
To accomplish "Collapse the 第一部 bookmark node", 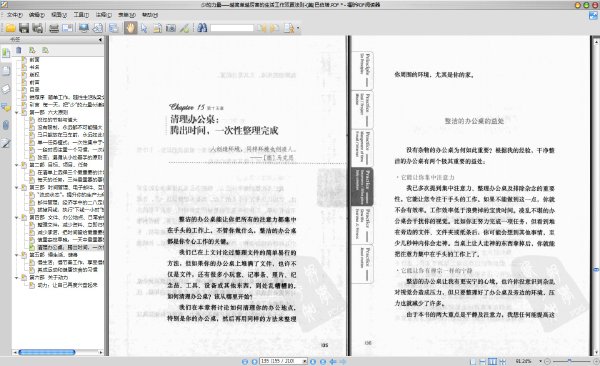I will 16,113.
